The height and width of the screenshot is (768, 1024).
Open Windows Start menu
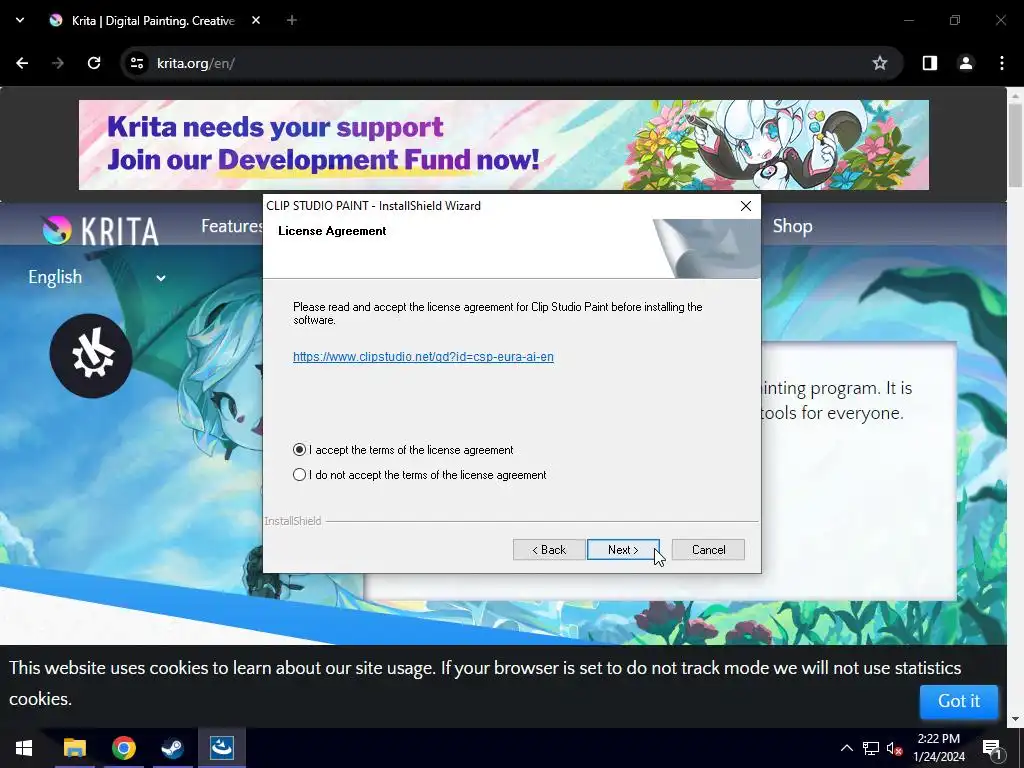click(x=24, y=748)
